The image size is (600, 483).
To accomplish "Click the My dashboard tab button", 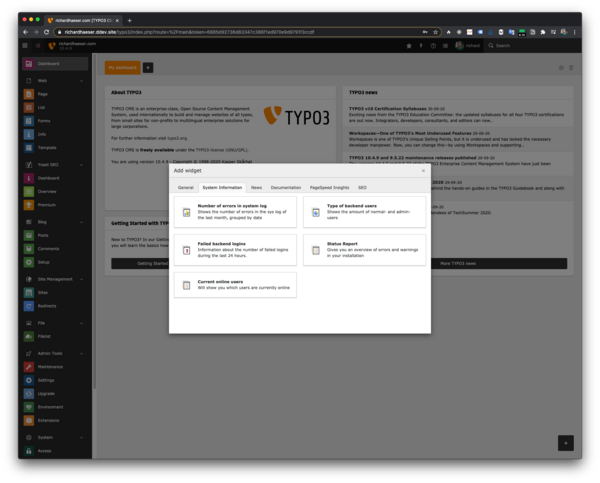I will (x=122, y=68).
